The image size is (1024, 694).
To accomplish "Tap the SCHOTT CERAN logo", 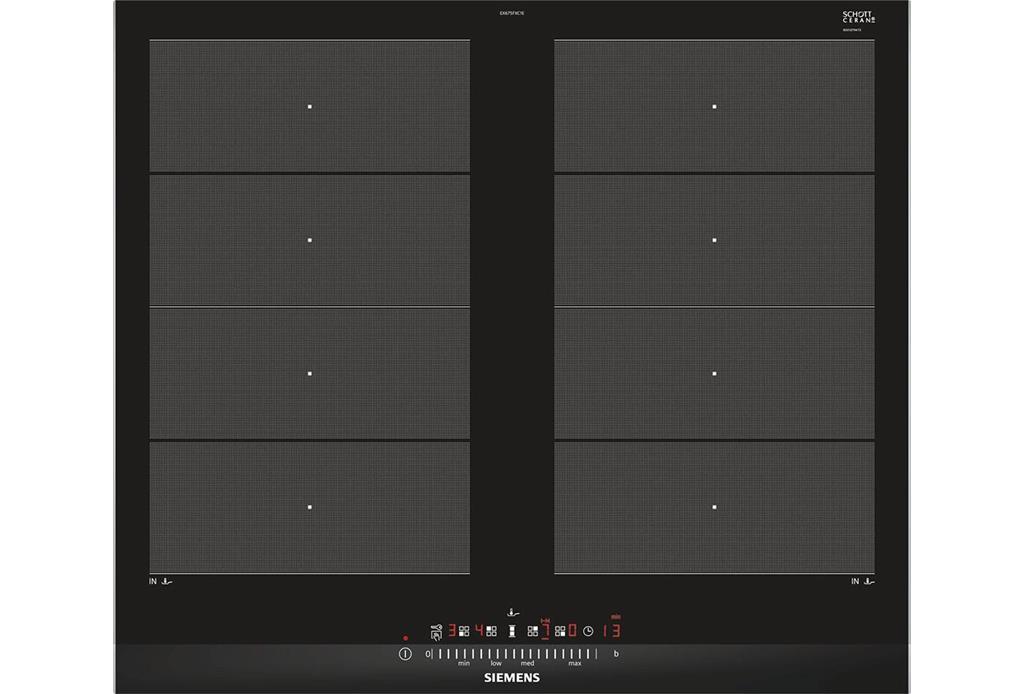I will (x=859, y=17).
